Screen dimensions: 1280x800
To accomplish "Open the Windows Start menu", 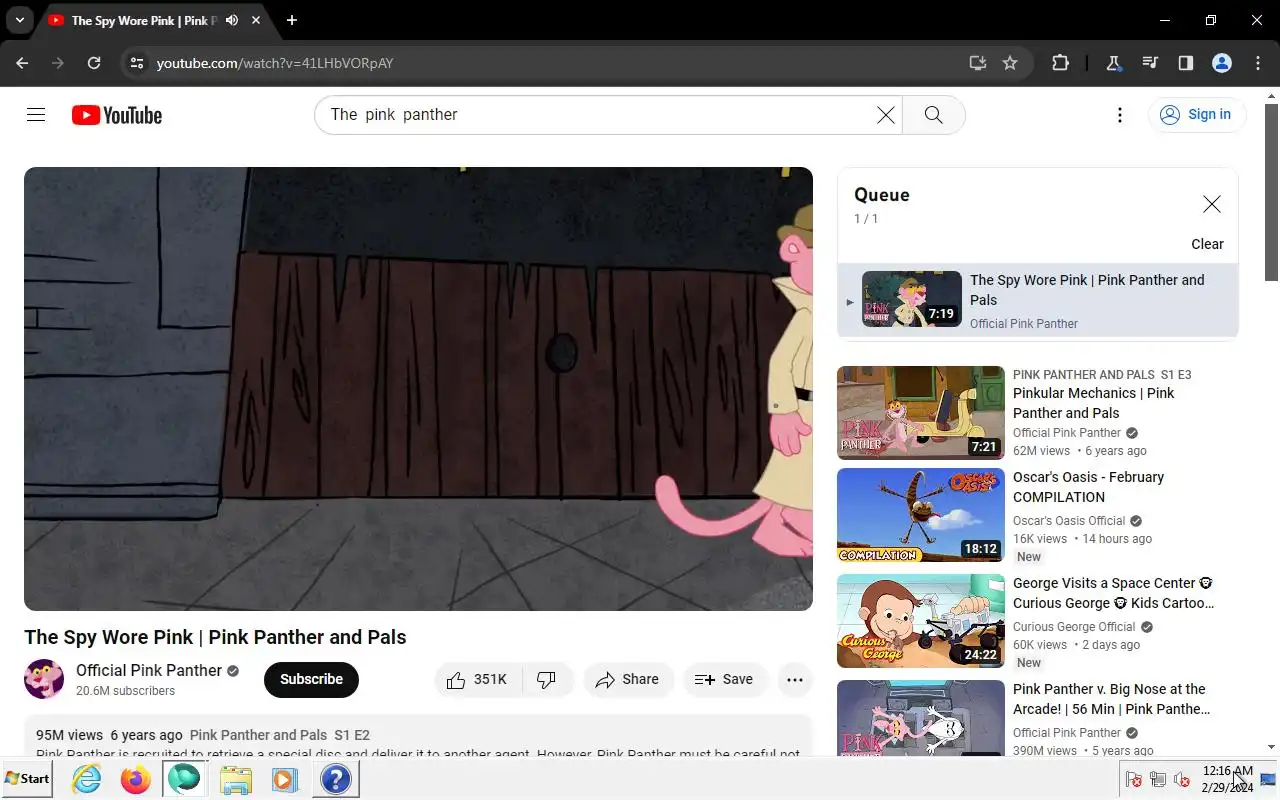I will (27, 779).
